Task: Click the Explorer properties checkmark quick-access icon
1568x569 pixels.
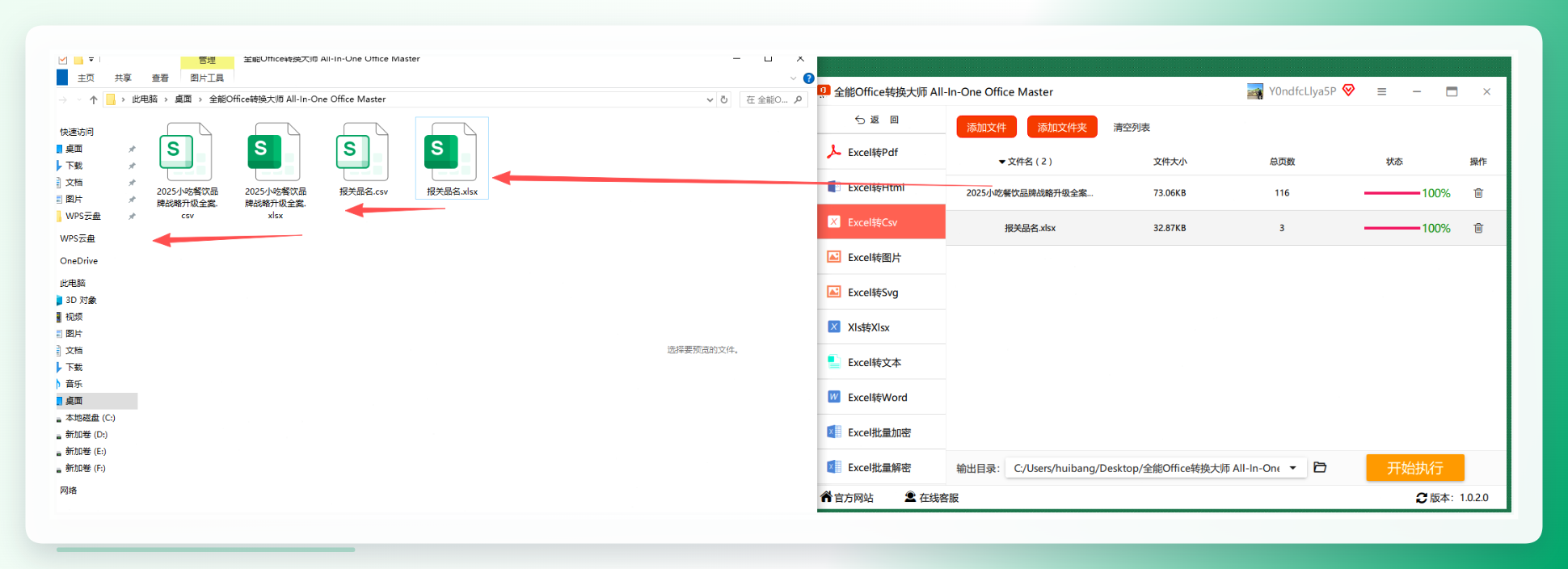Action: 63,59
